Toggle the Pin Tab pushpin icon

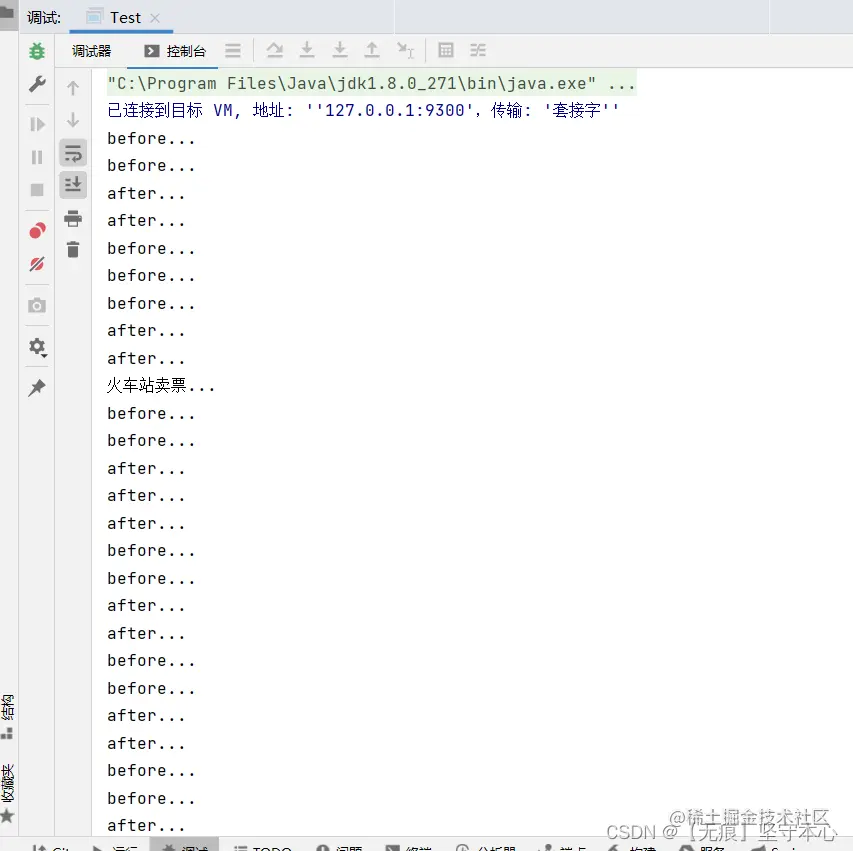pyautogui.click(x=37, y=388)
